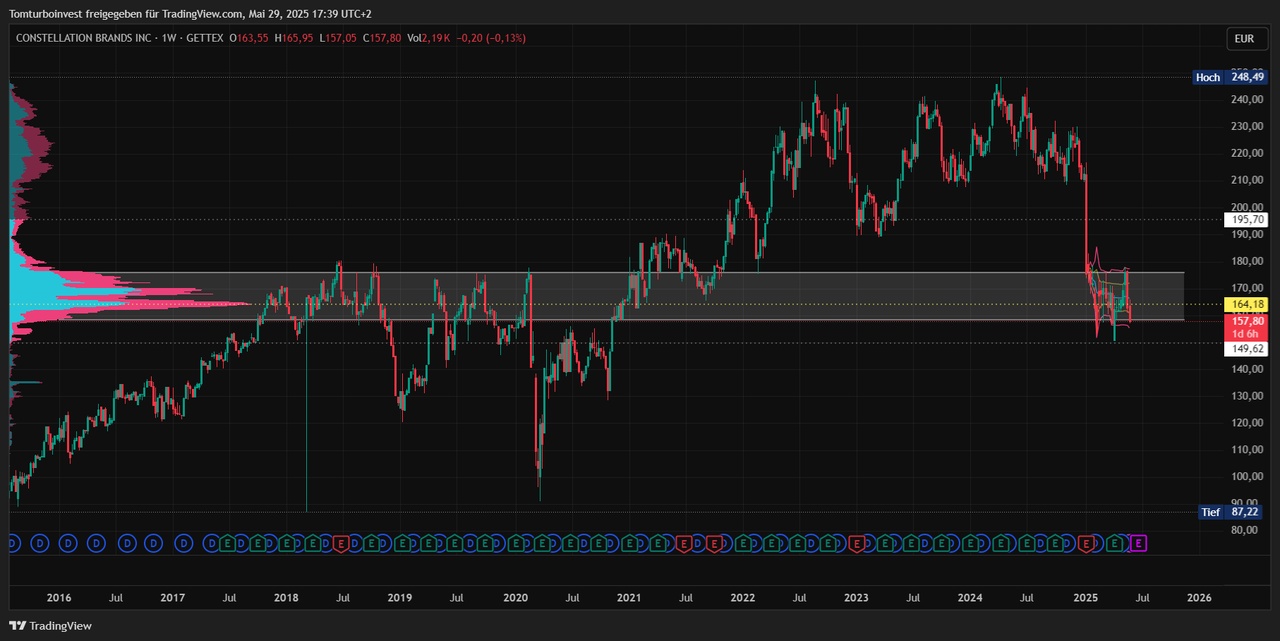
Task: Click the 100,00 price axis value
Action: click(1245, 477)
